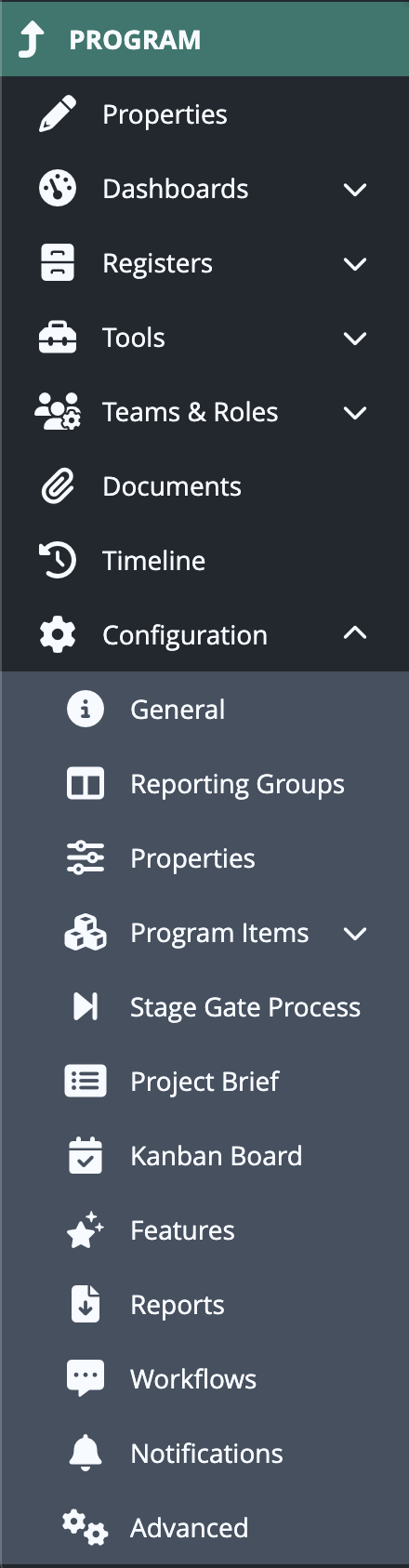Viewport: 409px width, 1568px height.
Task: Go to Project Brief settings
Action: point(204,1082)
